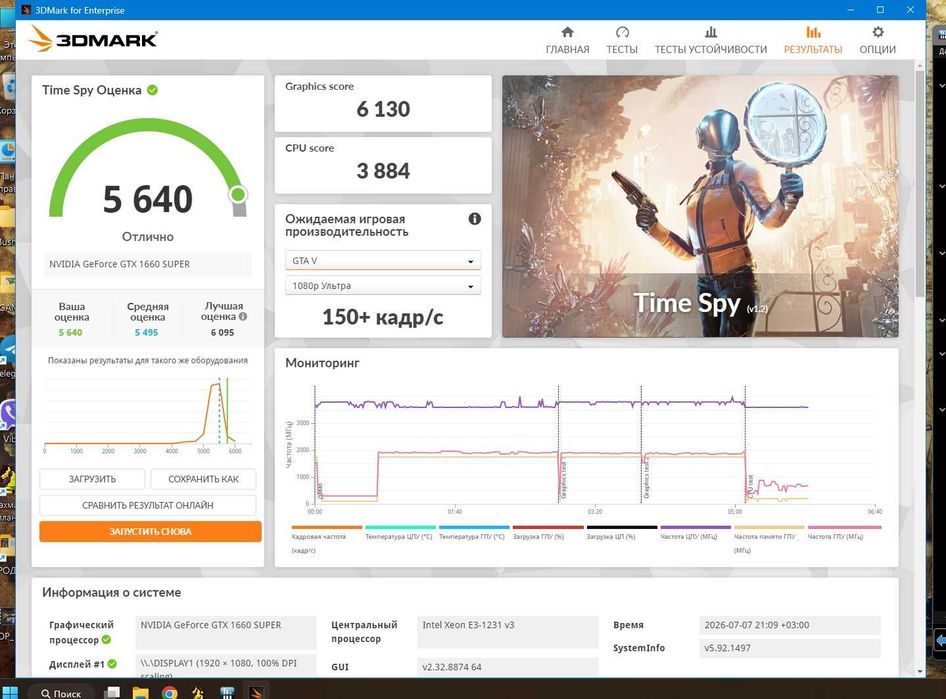Click Средняя оценка value 5 495
This screenshot has width=946, height=699.
click(146, 332)
